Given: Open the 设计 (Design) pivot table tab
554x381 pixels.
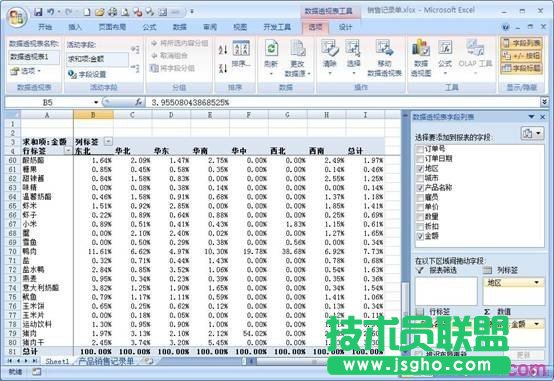Looking at the screenshot, I should pyautogui.click(x=346, y=27).
